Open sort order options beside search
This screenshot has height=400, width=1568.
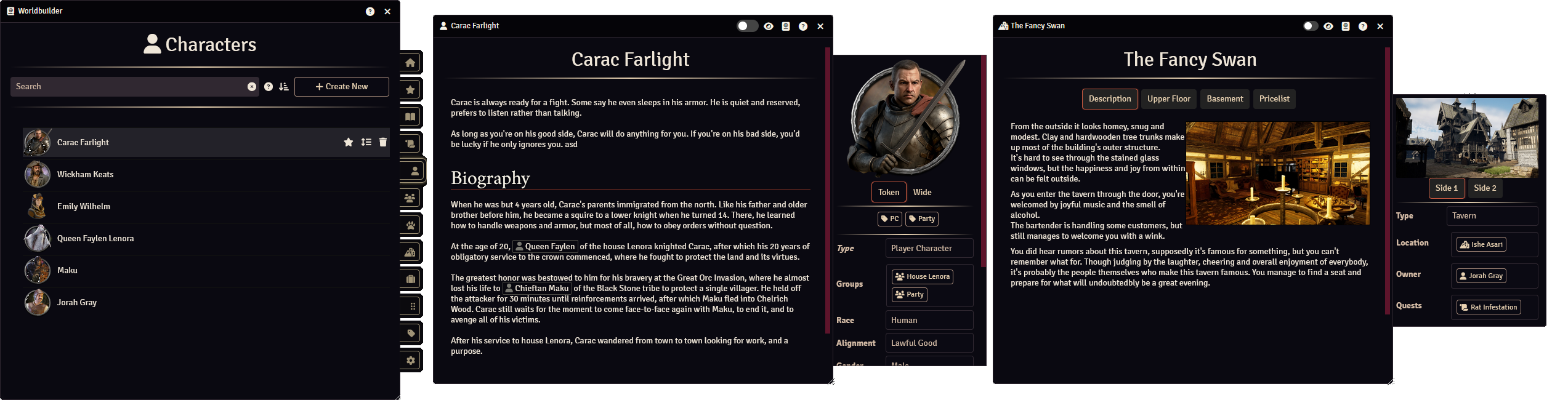pyautogui.click(x=284, y=87)
